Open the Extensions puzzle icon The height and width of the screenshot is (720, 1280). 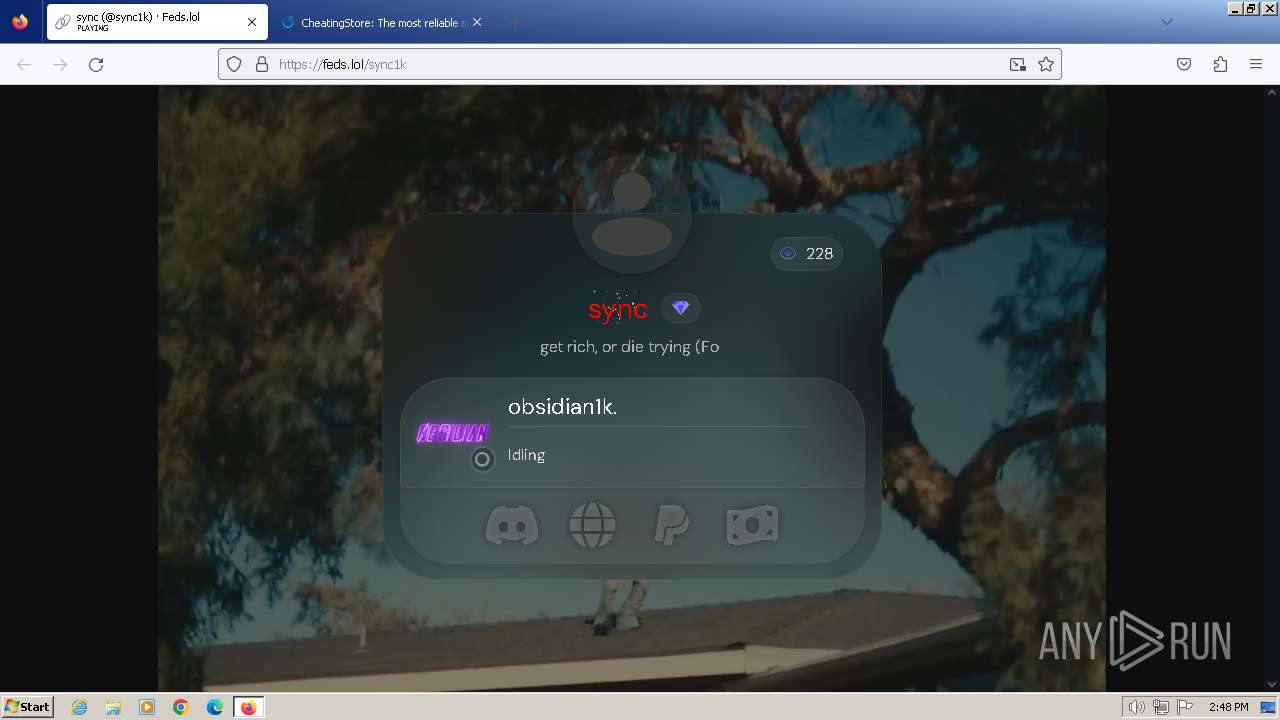point(1220,64)
